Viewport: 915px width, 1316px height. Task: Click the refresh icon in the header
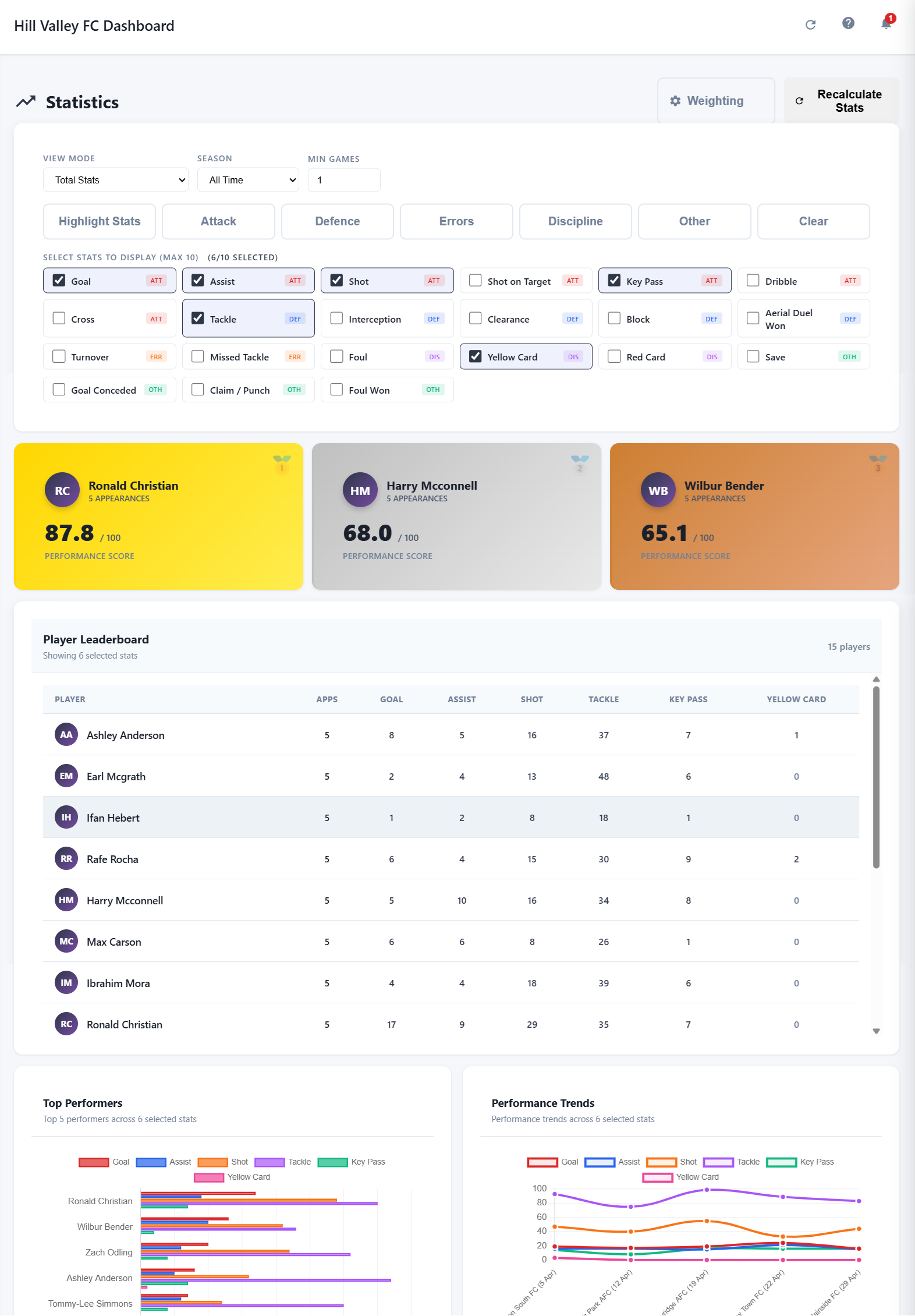pos(810,24)
